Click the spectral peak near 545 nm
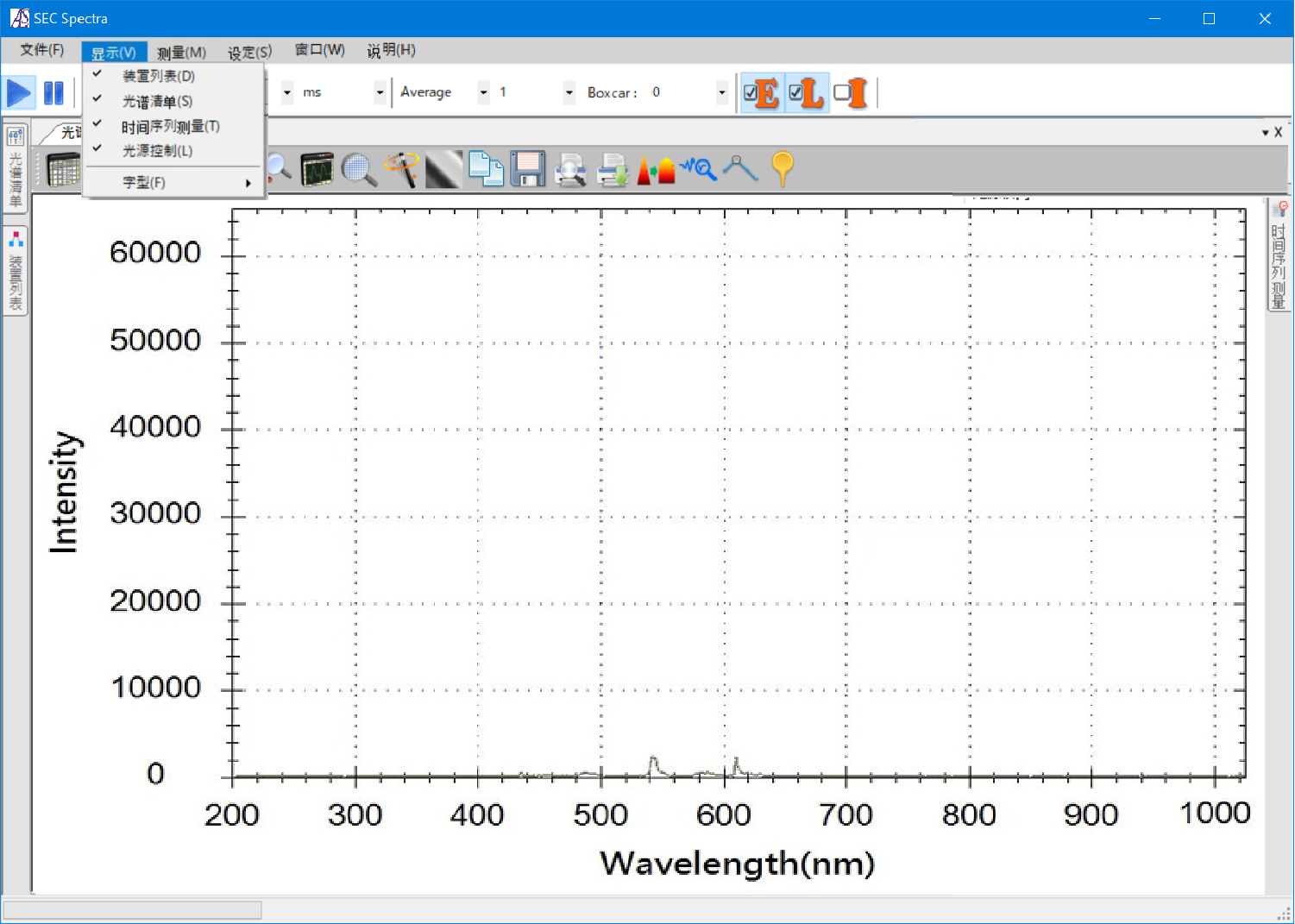This screenshot has height=924, width=1295. tap(653, 765)
